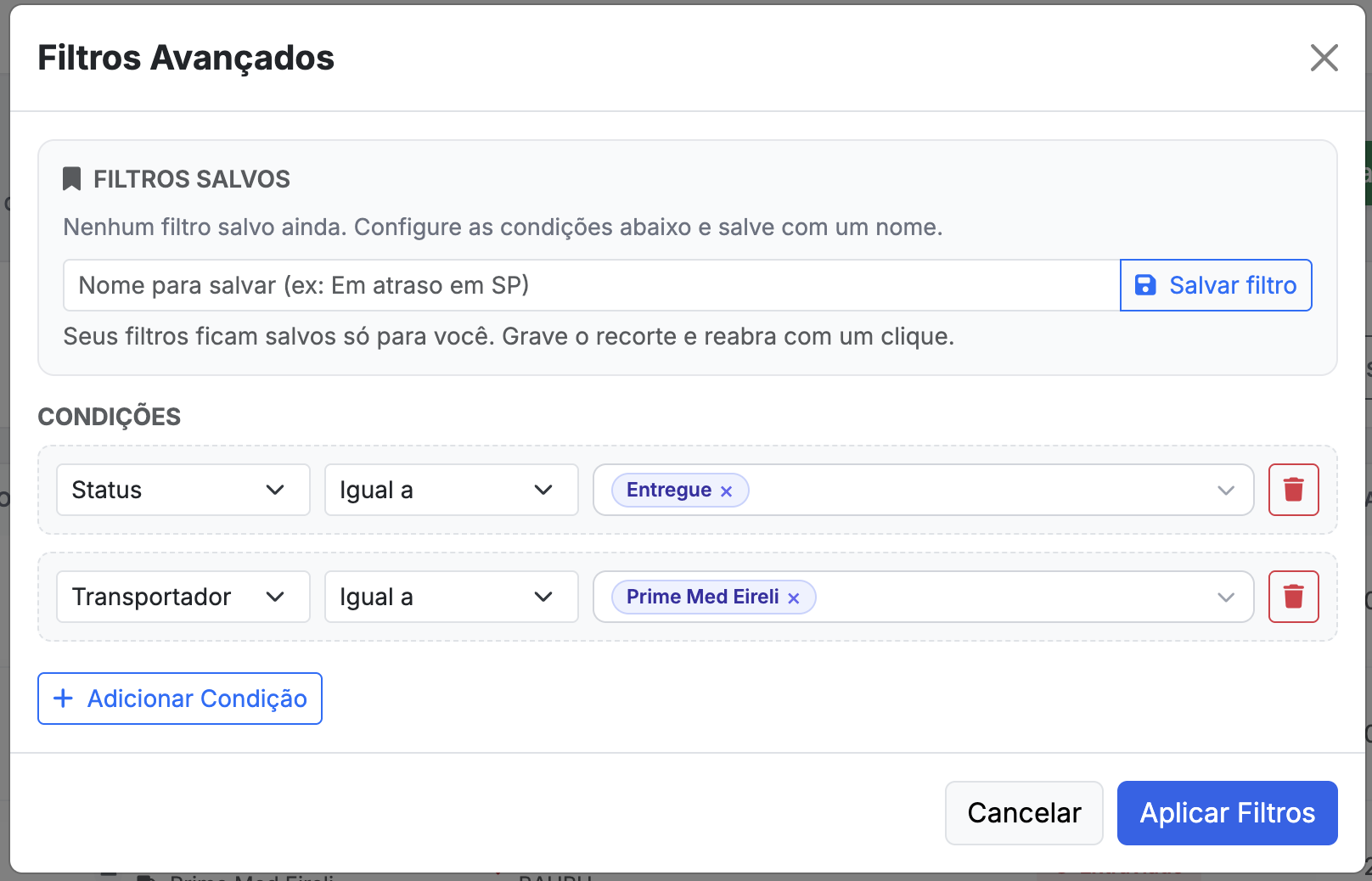1372x881 pixels.
Task: Open the Status field dropdown
Action: (x=183, y=490)
